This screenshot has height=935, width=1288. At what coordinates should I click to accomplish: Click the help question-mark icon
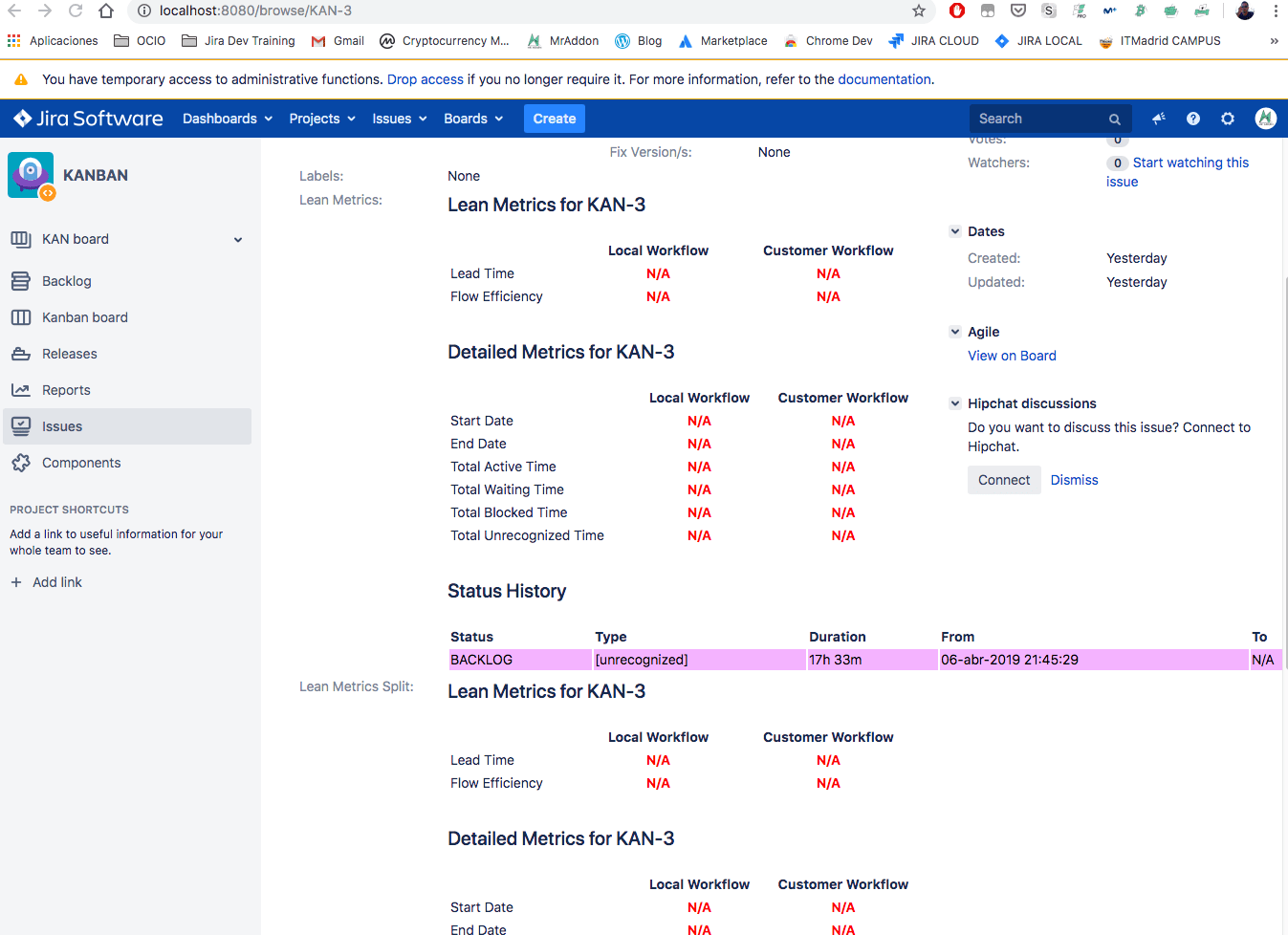1192,119
